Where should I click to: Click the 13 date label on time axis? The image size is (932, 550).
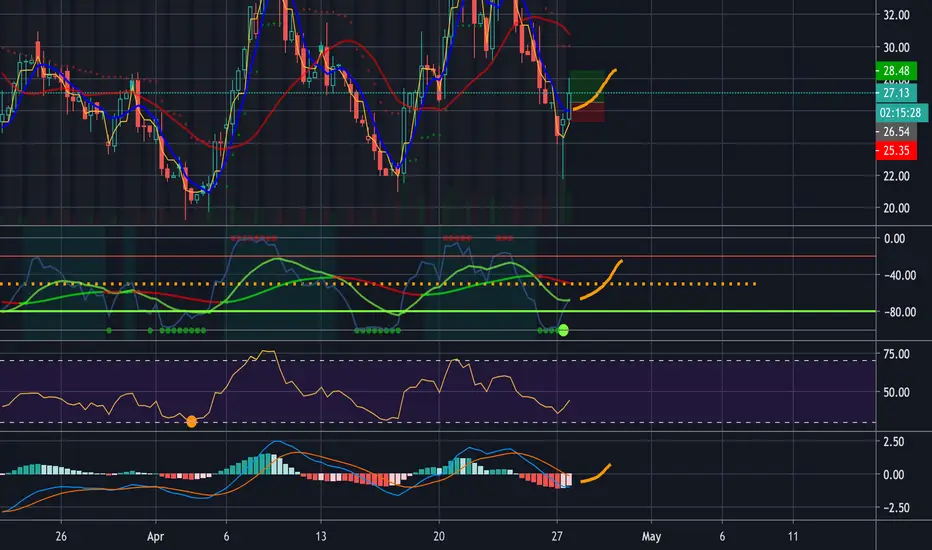(320, 536)
